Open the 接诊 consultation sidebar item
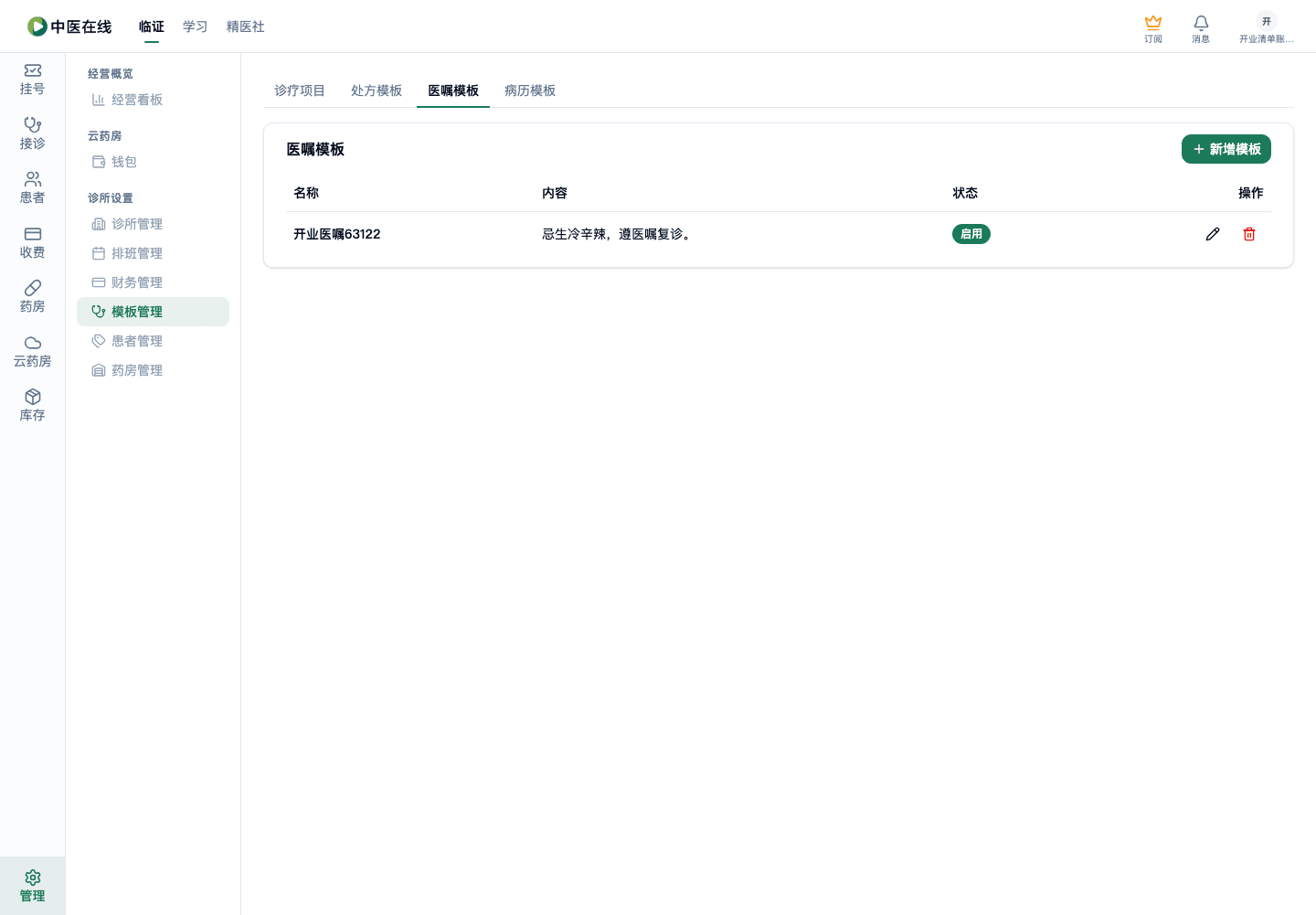This screenshot has height=915, width=1316. (x=33, y=133)
